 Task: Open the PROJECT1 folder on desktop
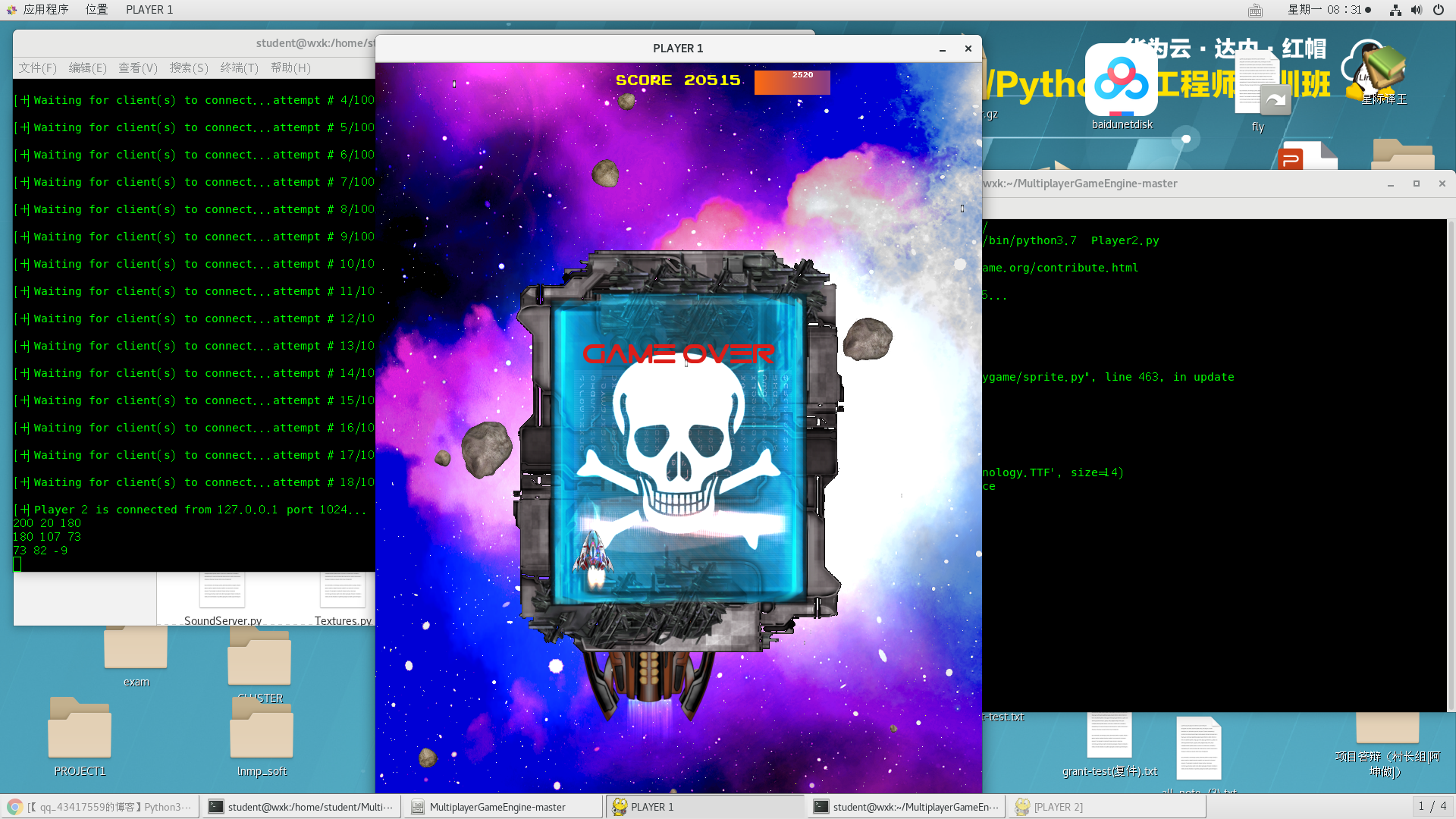tap(80, 737)
